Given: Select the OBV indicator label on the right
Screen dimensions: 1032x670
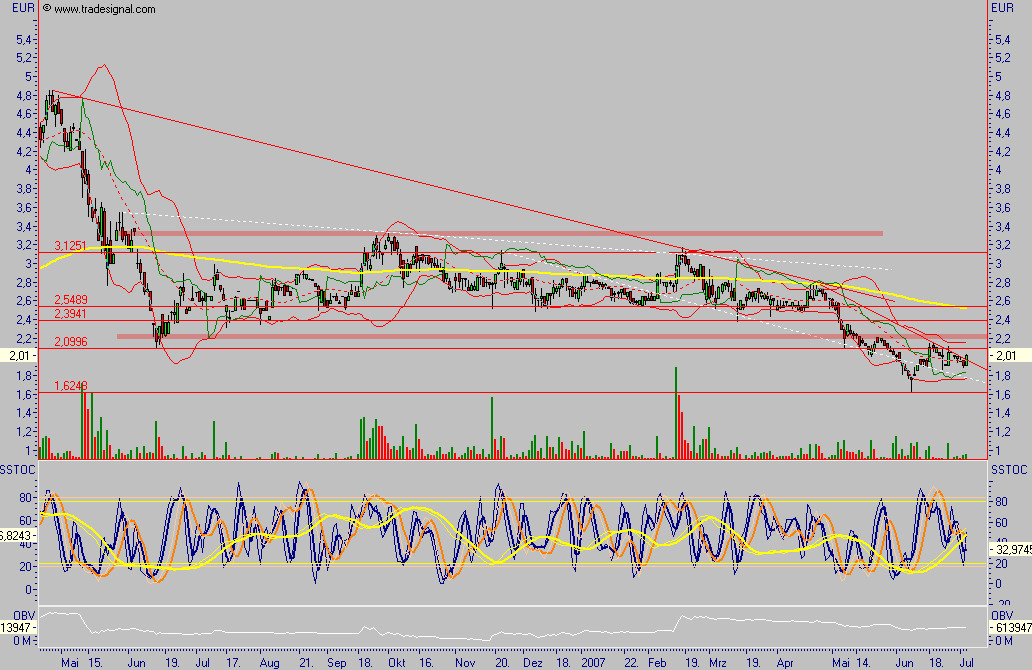Looking at the screenshot, I should [1002, 616].
